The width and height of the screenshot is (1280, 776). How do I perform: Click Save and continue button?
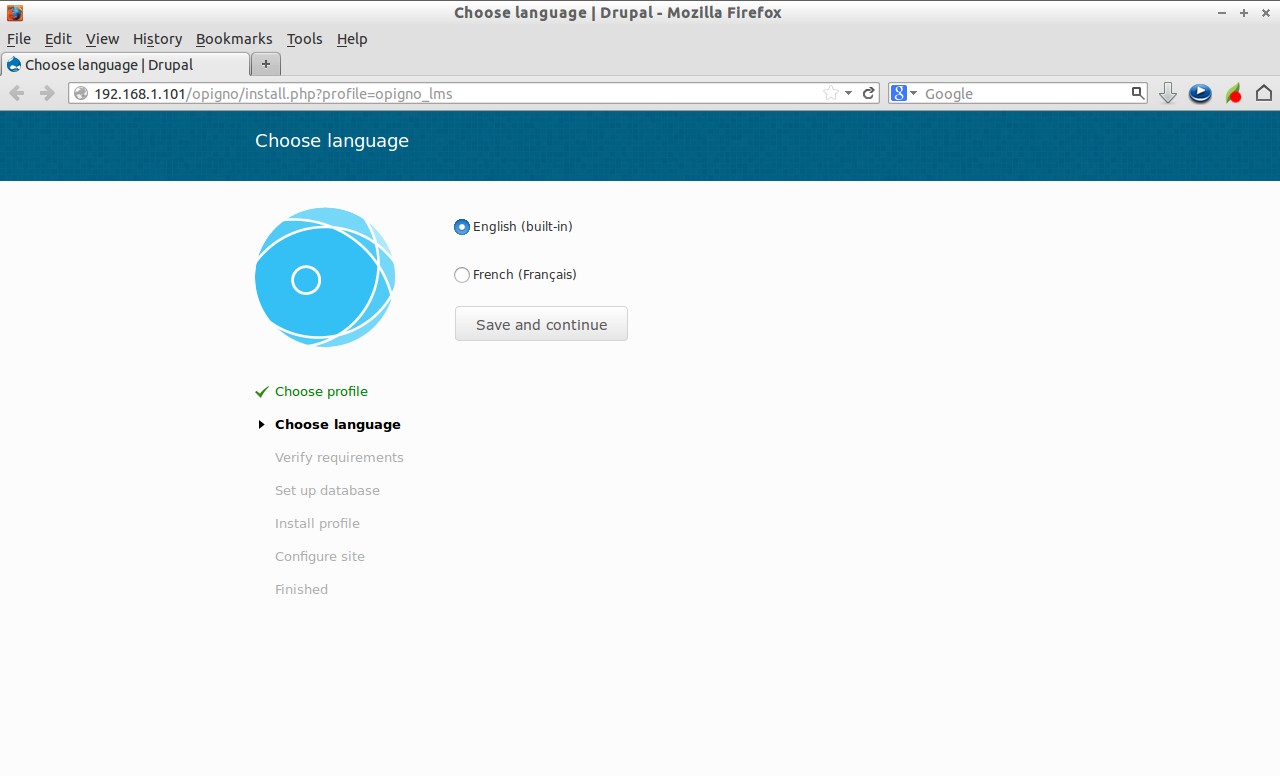[541, 324]
